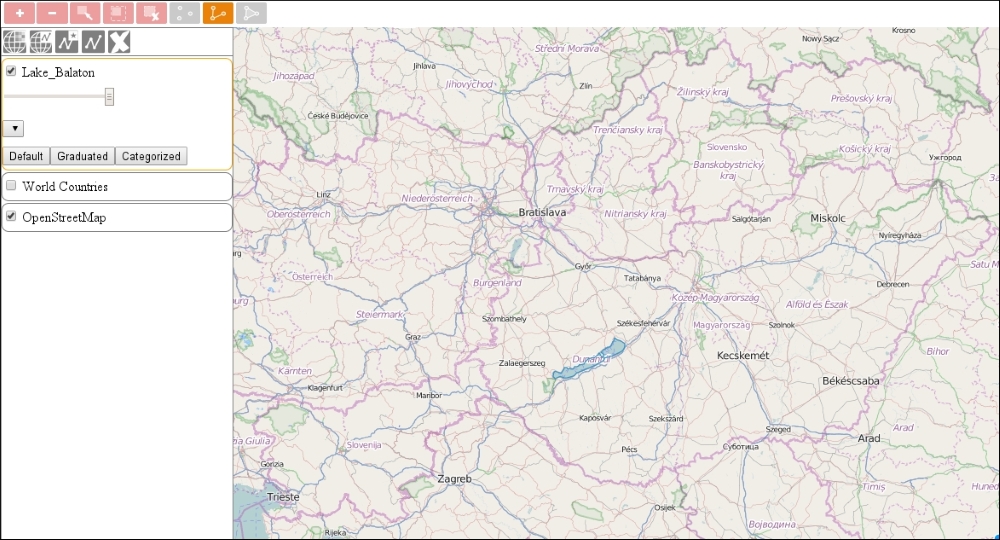The height and width of the screenshot is (540, 1000).
Task: Click the Pécs label on the map
Action: [629, 449]
